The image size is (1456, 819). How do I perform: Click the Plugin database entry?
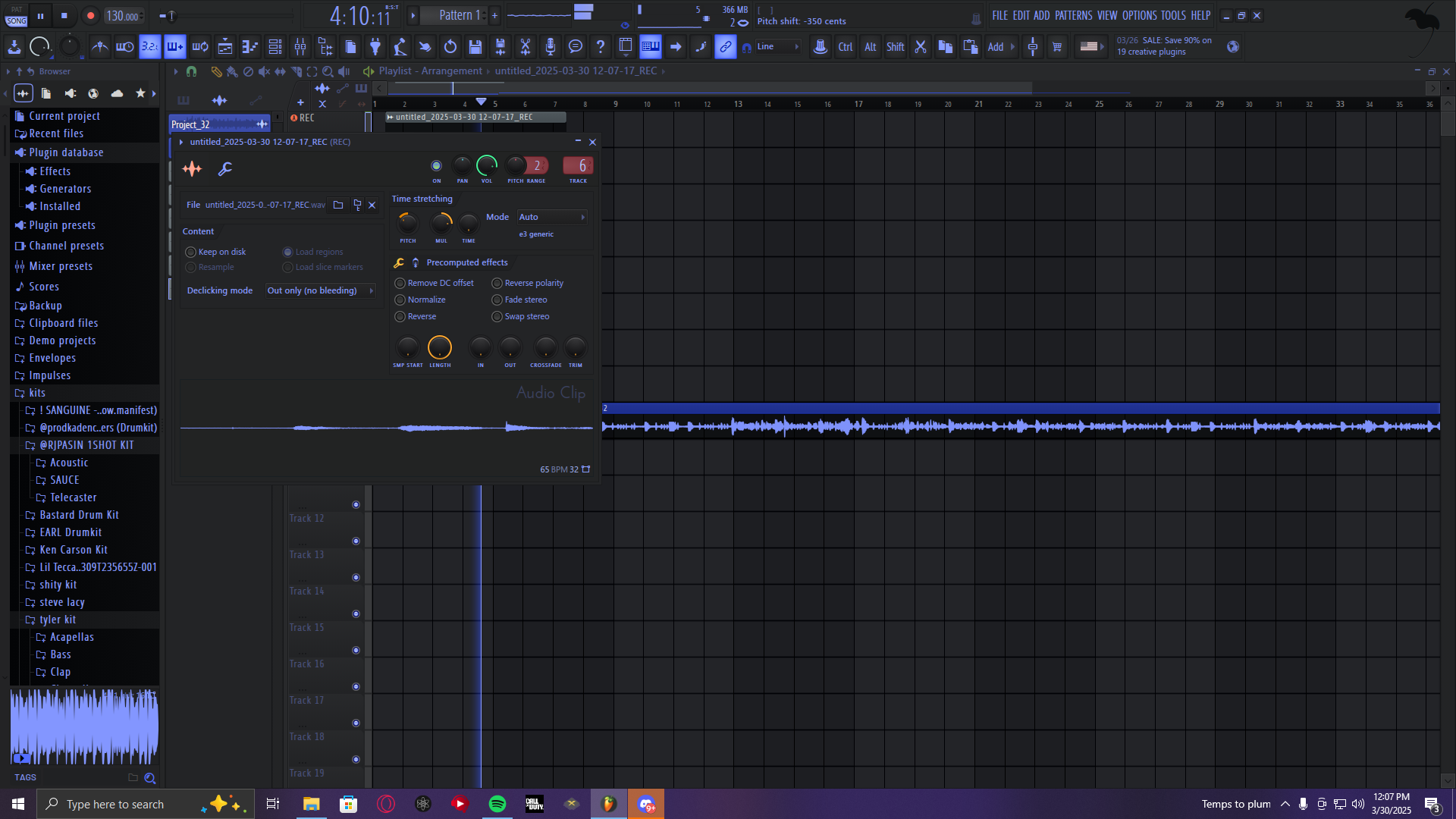66,152
